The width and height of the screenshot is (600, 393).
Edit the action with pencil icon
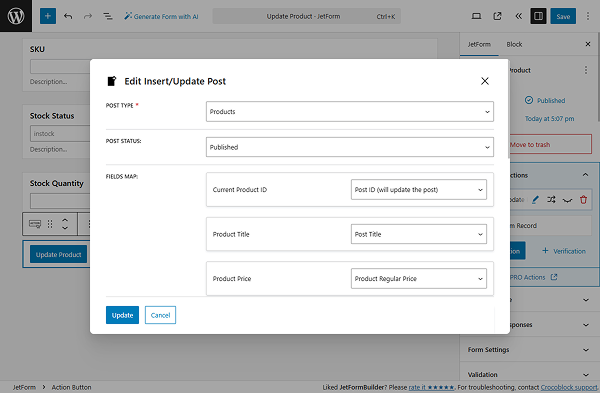535,199
